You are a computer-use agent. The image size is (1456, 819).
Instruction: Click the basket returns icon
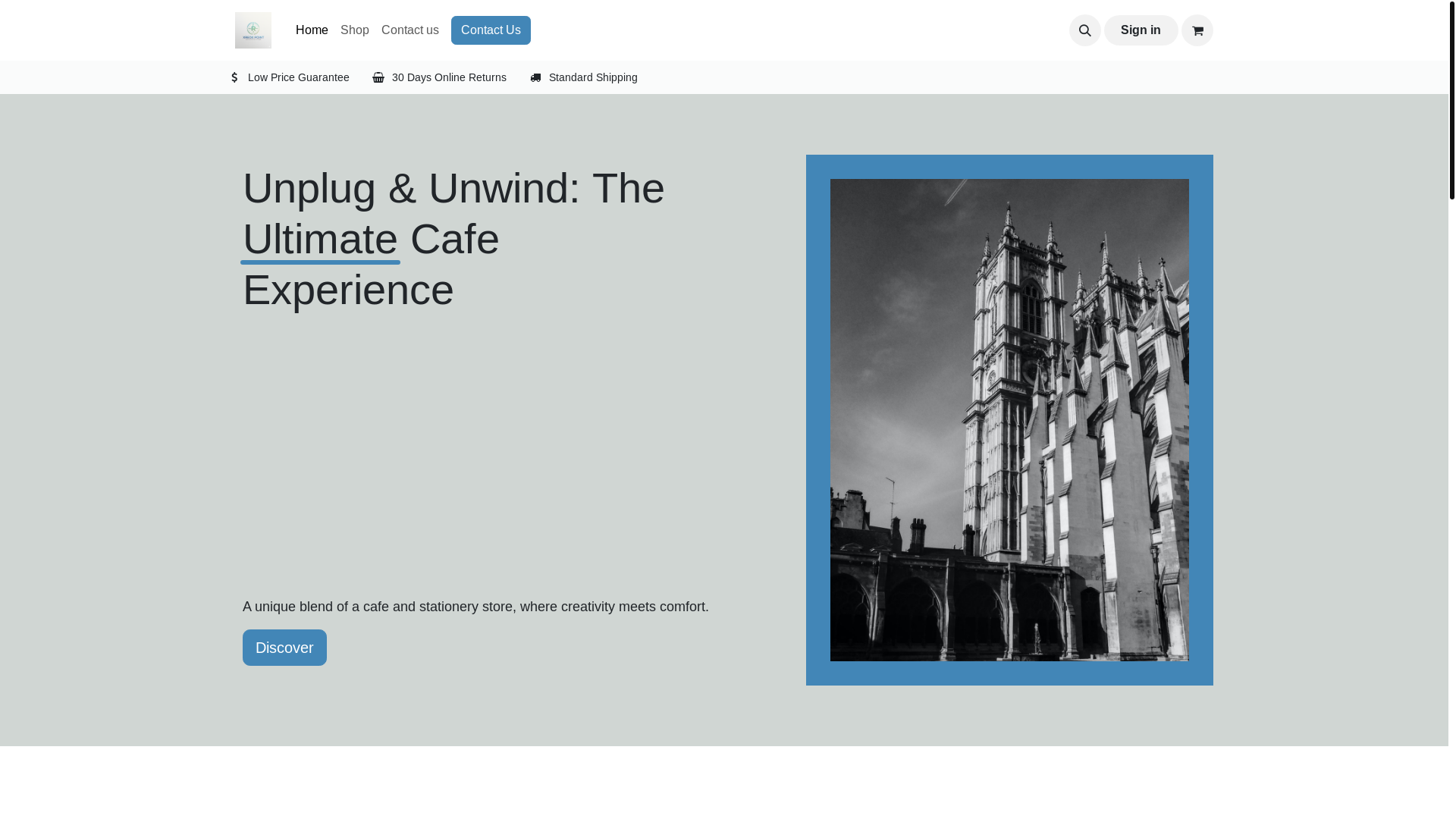(x=378, y=77)
